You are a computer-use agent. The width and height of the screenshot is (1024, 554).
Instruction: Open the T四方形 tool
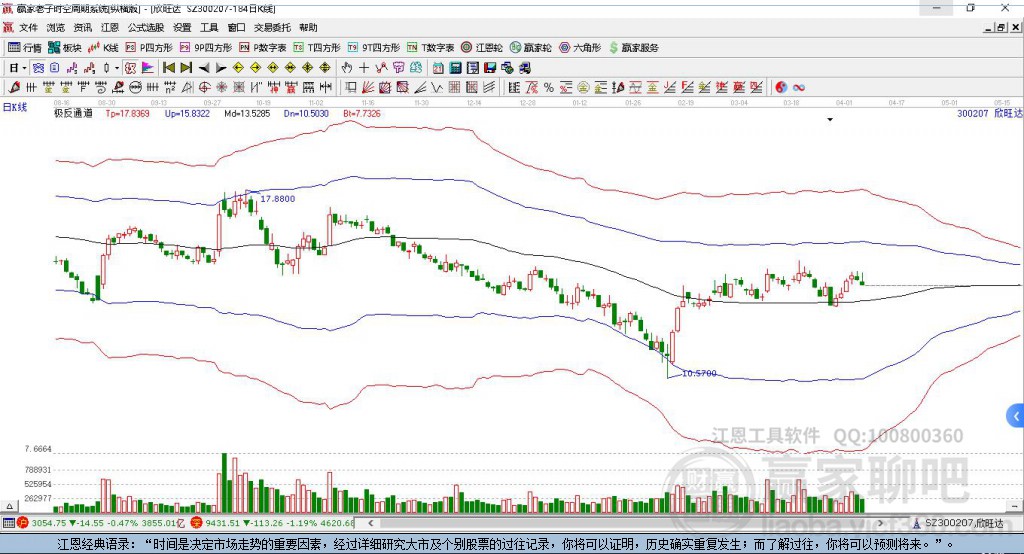tap(317, 48)
